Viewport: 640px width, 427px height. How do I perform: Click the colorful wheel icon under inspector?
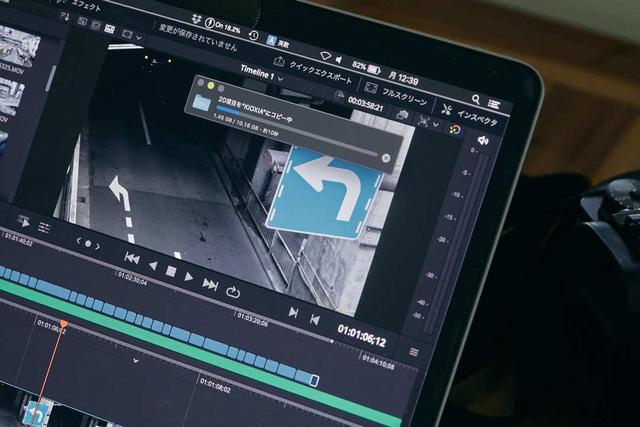pos(455,130)
